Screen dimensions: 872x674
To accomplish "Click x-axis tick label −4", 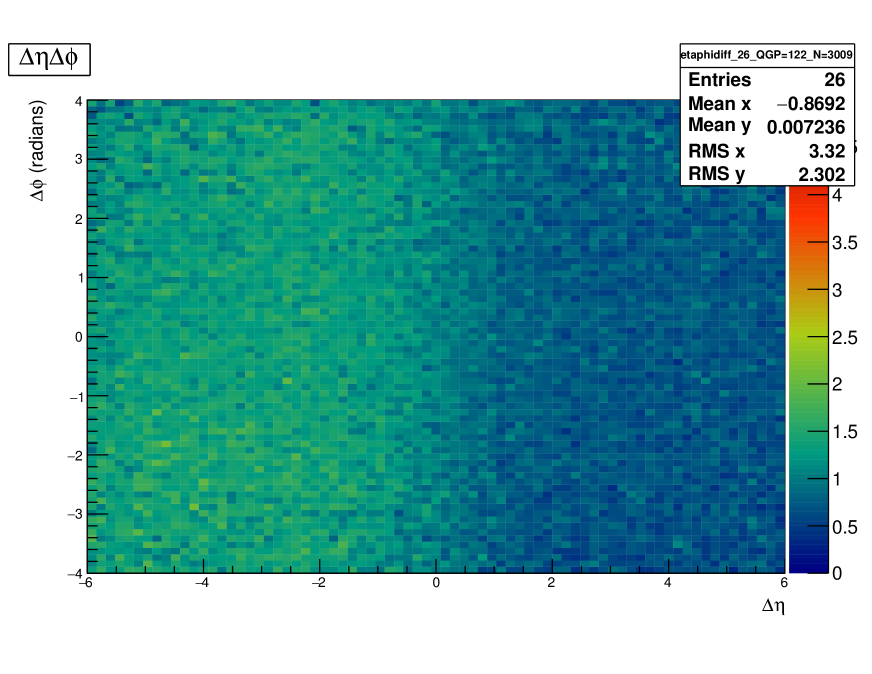I will pyautogui.click(x=202, y=583).
